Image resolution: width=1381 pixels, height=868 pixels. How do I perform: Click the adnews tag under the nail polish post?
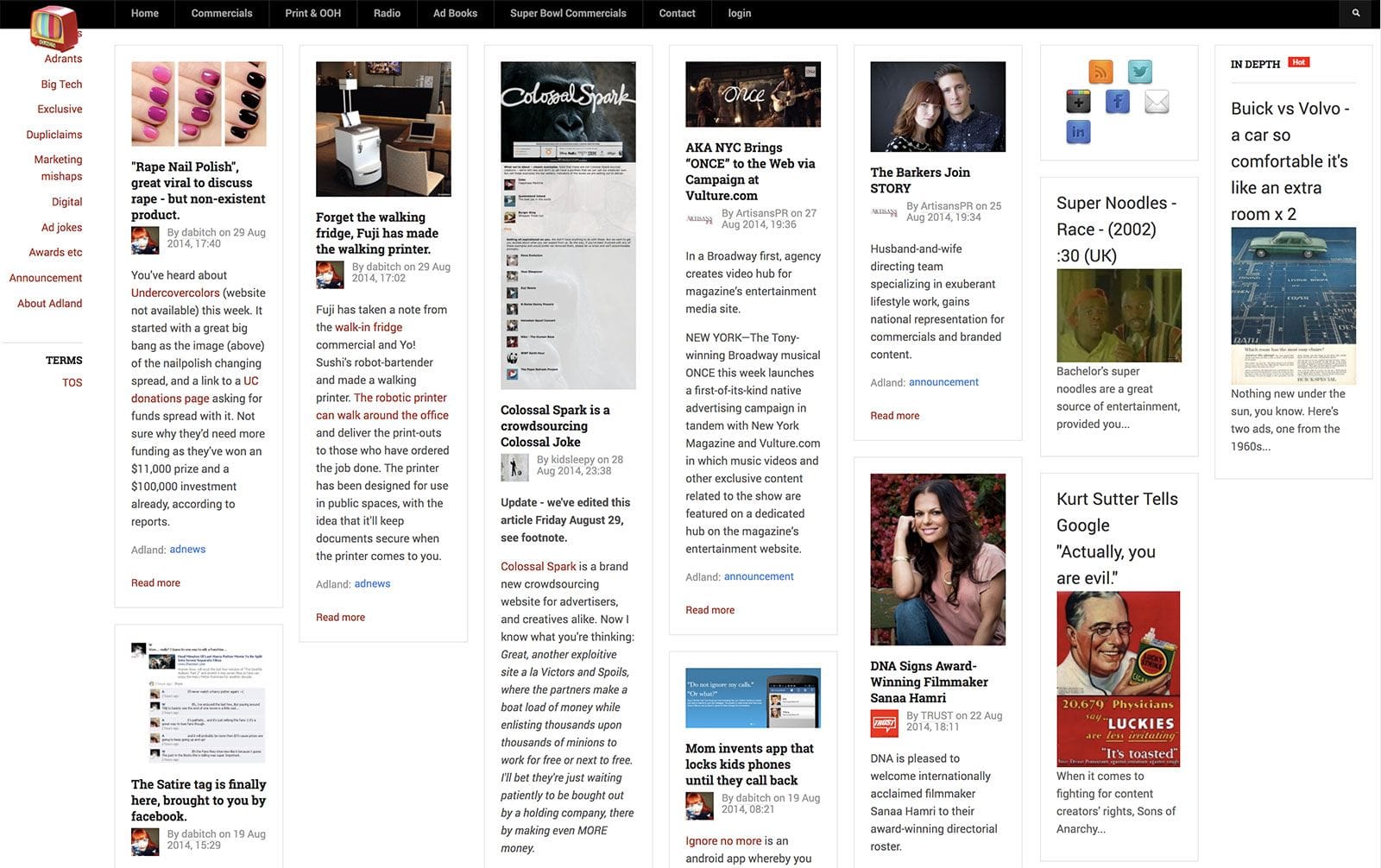187,550
